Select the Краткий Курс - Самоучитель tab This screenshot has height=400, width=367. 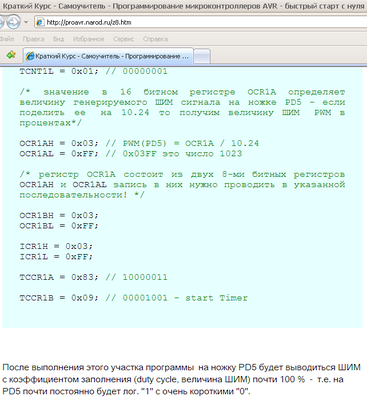click(x=108, y=56)
